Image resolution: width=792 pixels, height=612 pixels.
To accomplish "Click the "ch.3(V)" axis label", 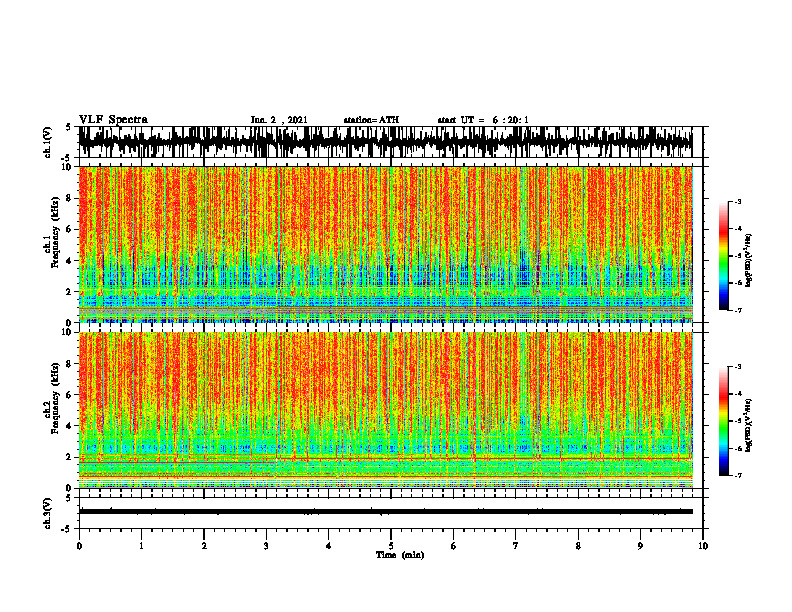I will pyautogui.click(x=48, y=513).
